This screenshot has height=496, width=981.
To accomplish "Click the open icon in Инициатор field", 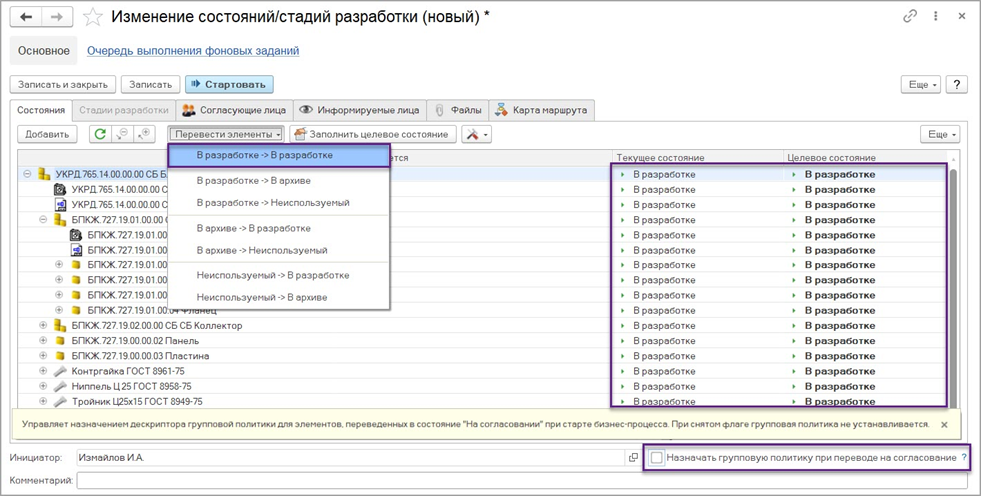I will click(632, 457).
